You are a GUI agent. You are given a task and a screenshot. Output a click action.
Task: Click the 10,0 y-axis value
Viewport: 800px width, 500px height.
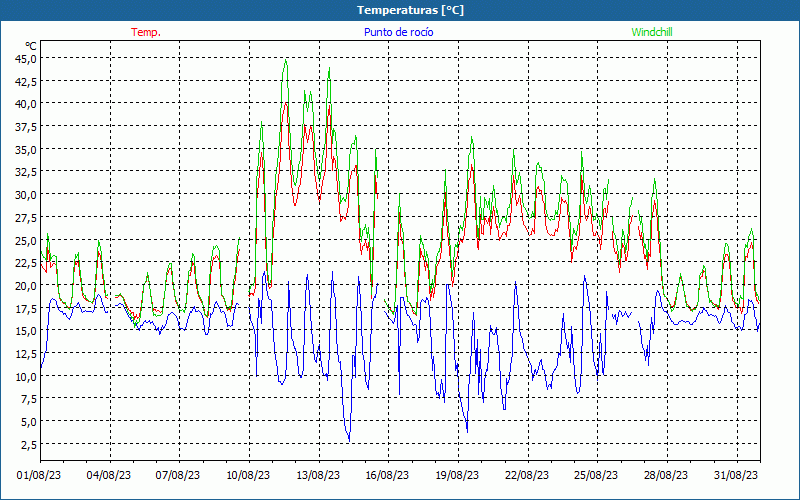pos(25,376)
